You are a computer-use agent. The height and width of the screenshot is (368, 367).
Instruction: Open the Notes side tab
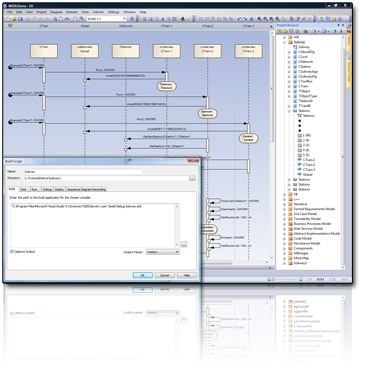point(349,41)
